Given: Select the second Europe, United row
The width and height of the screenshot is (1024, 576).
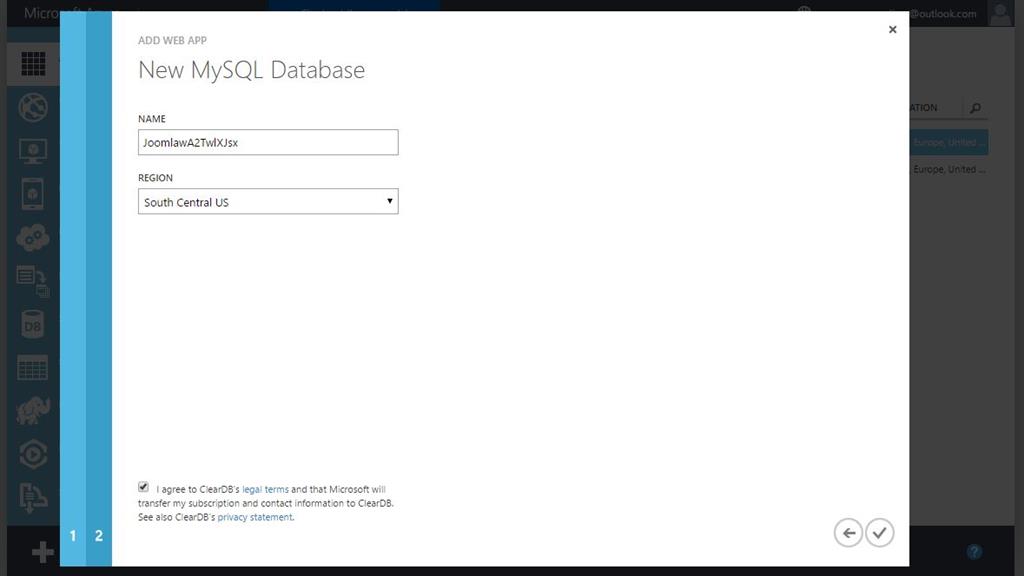Looking at the screenshot, I should pyautogui.click(x=948, y=169).
